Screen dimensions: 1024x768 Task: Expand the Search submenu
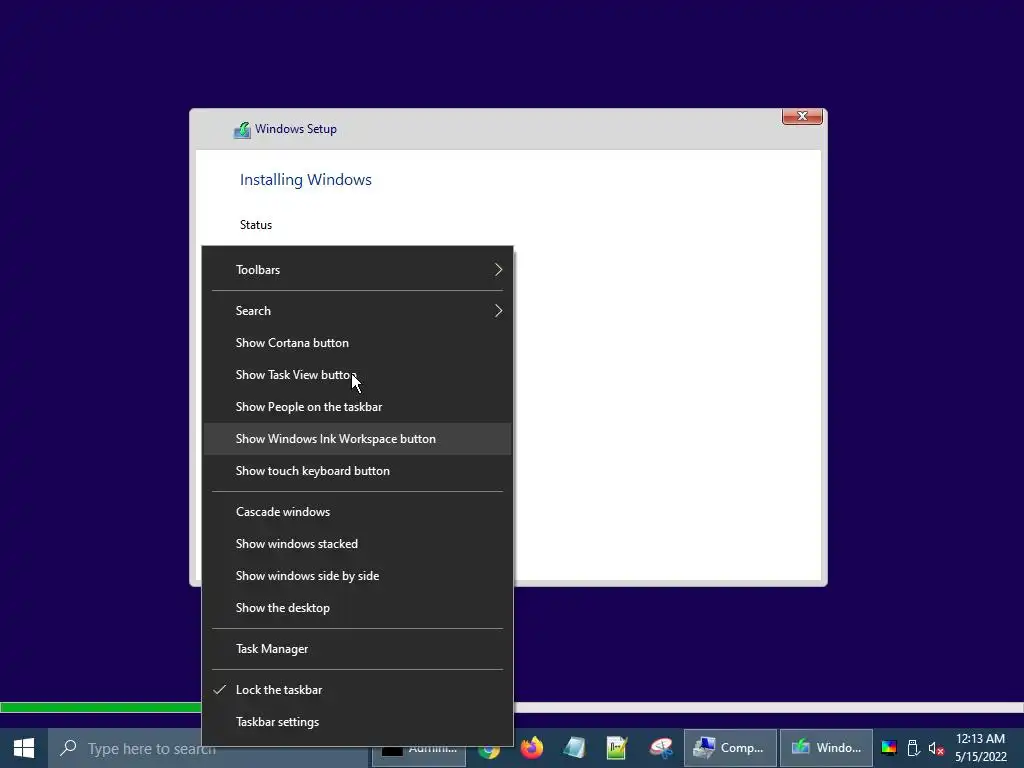[358, 311]
